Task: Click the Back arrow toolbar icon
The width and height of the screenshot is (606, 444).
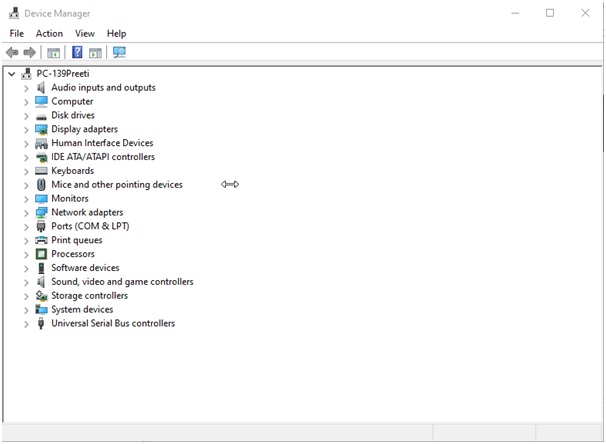Action: click(12, 52)
